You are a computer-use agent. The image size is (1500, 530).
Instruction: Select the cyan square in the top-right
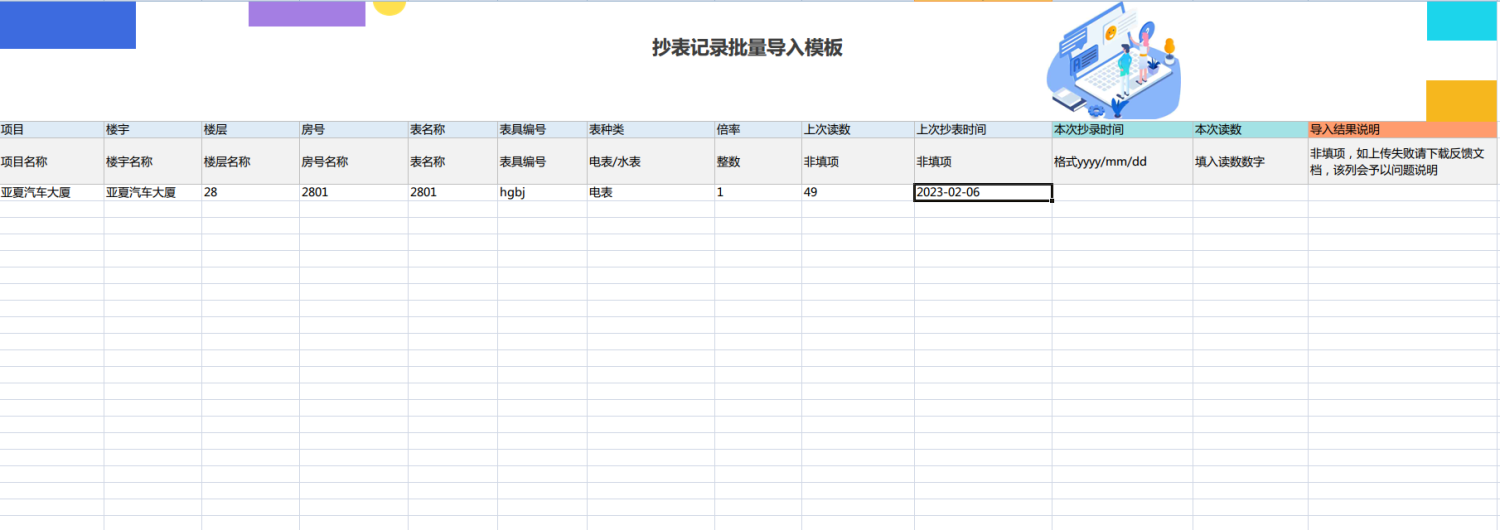click(x=1461, y=21)
